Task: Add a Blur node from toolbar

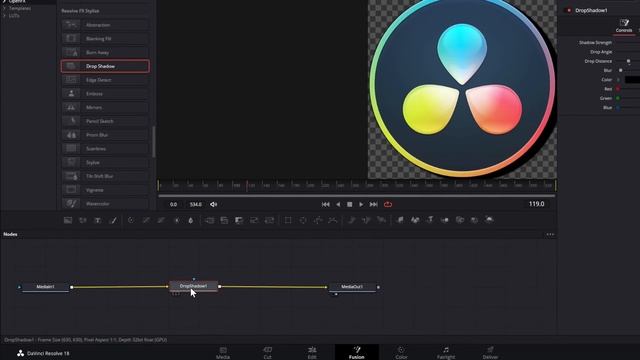Action: [191, 220]
